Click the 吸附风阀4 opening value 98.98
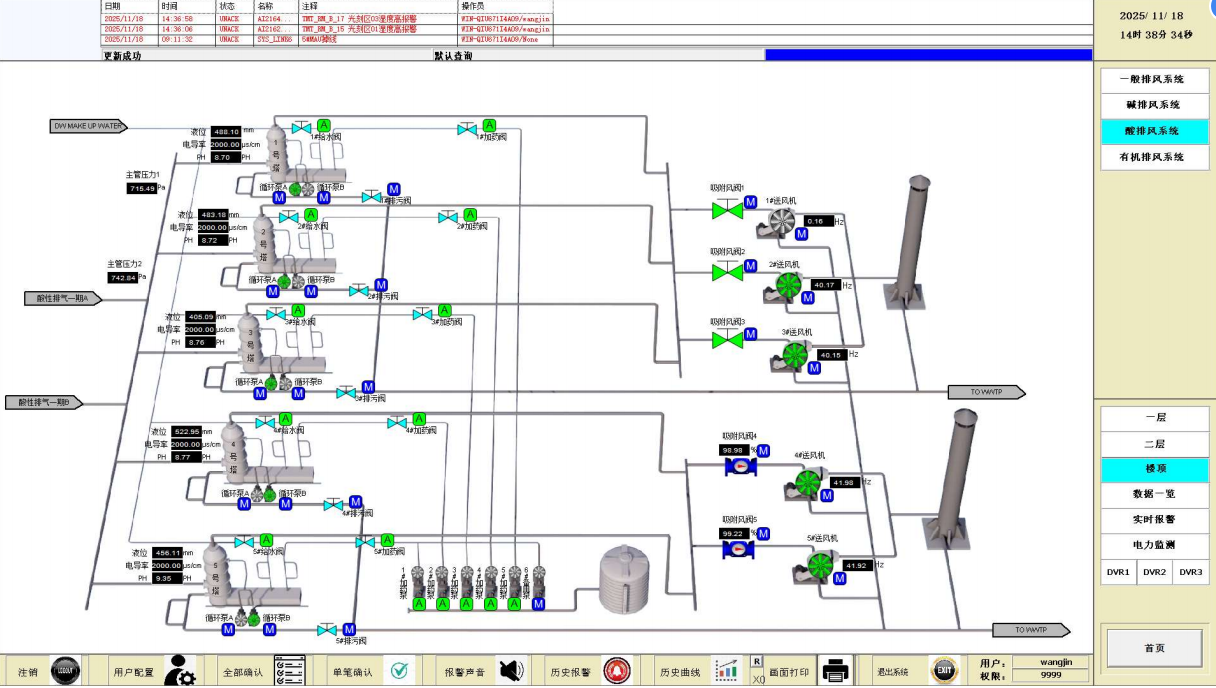 click(x=734, y=451)
